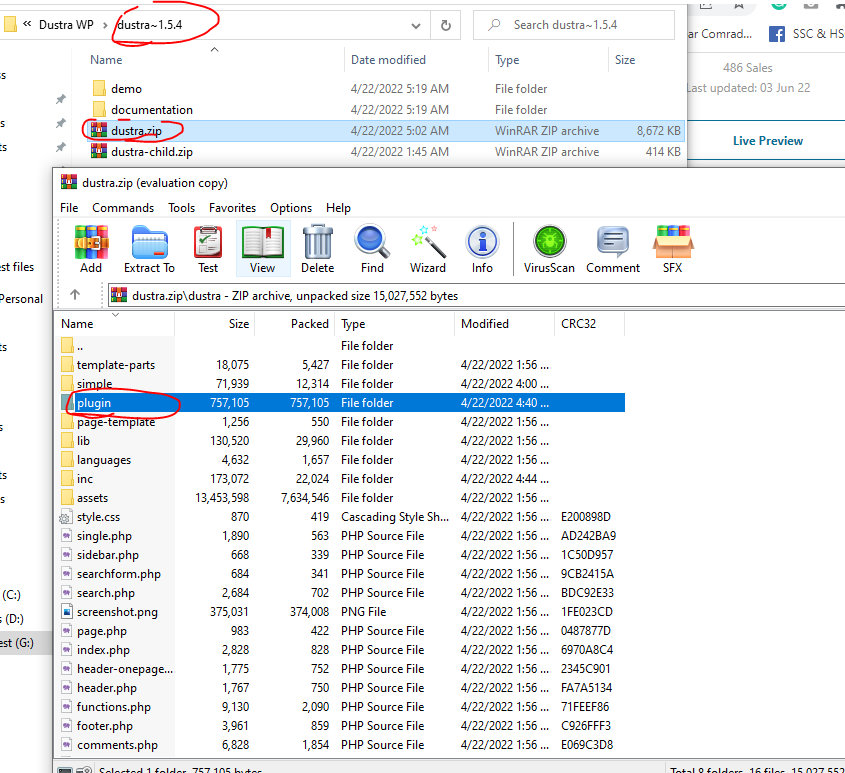The height and width of the screenshot is (773, 845).
Task: Click Dustra WP breadcrumb segment
Action: [66, 25]
